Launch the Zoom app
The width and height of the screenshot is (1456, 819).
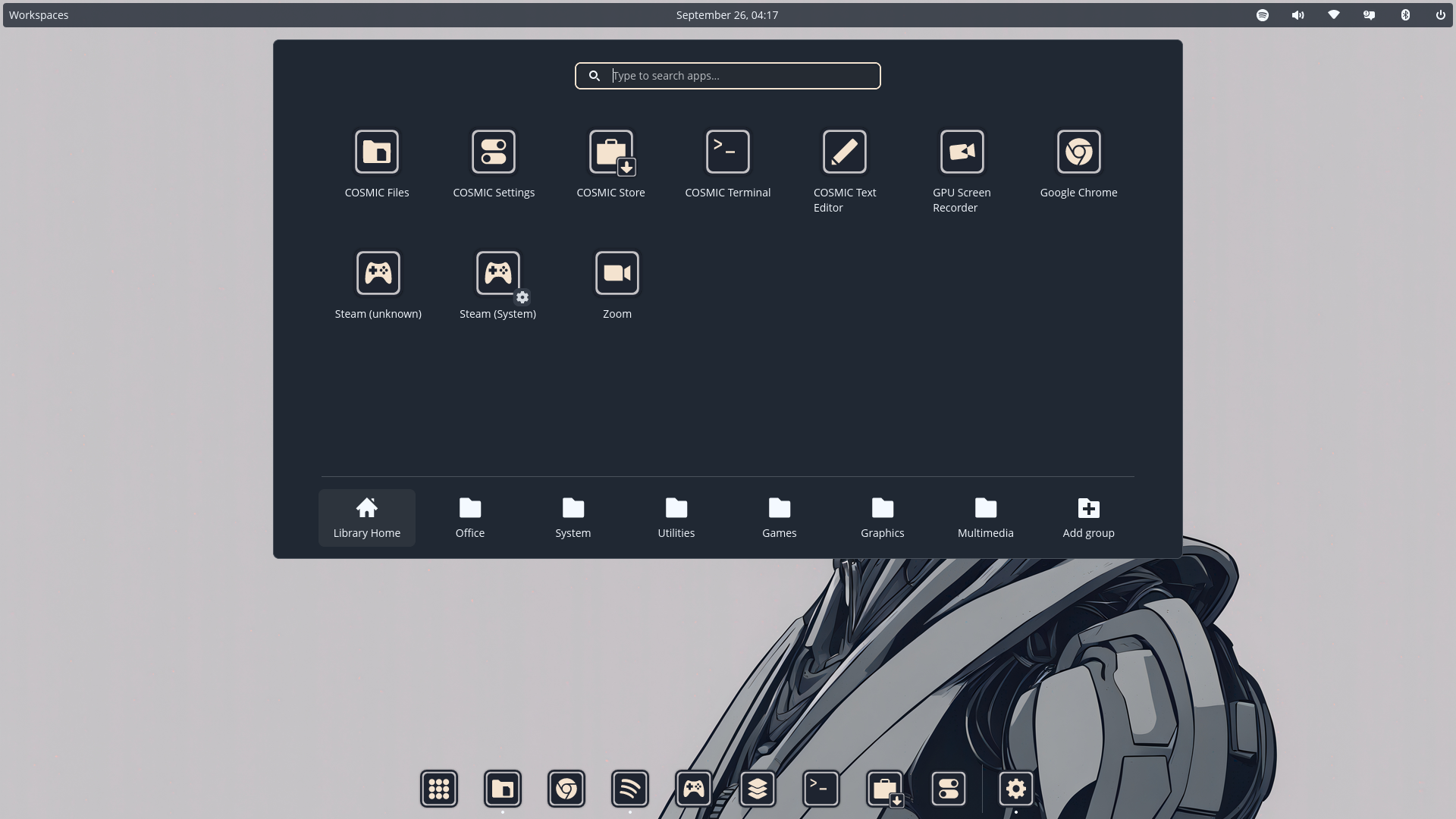coord(617,274)
